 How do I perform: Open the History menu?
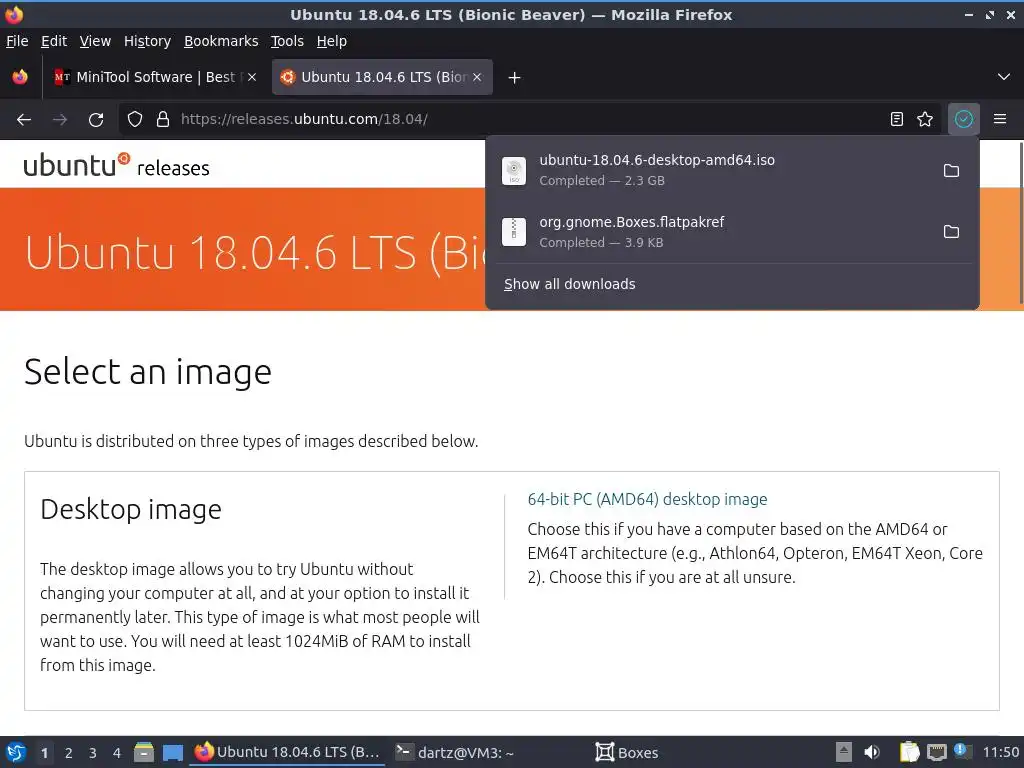click(x=147, y=41)
